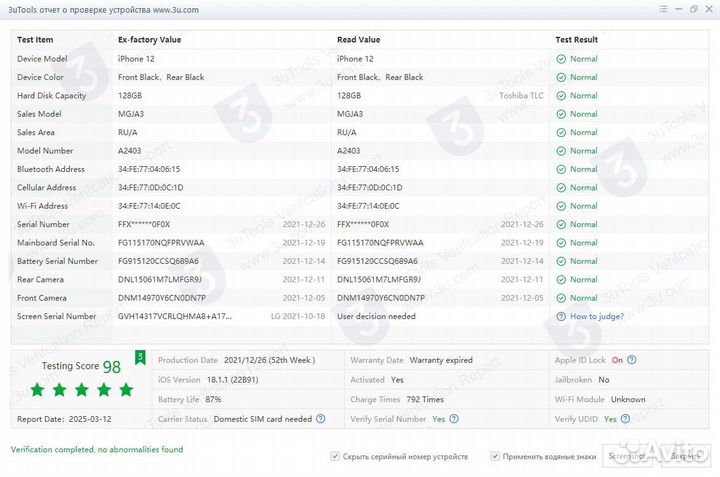Click the 'User decision needed' read value
Image resolution: width=720 pixels, height=477 pixels.
(x=376, y=316)
